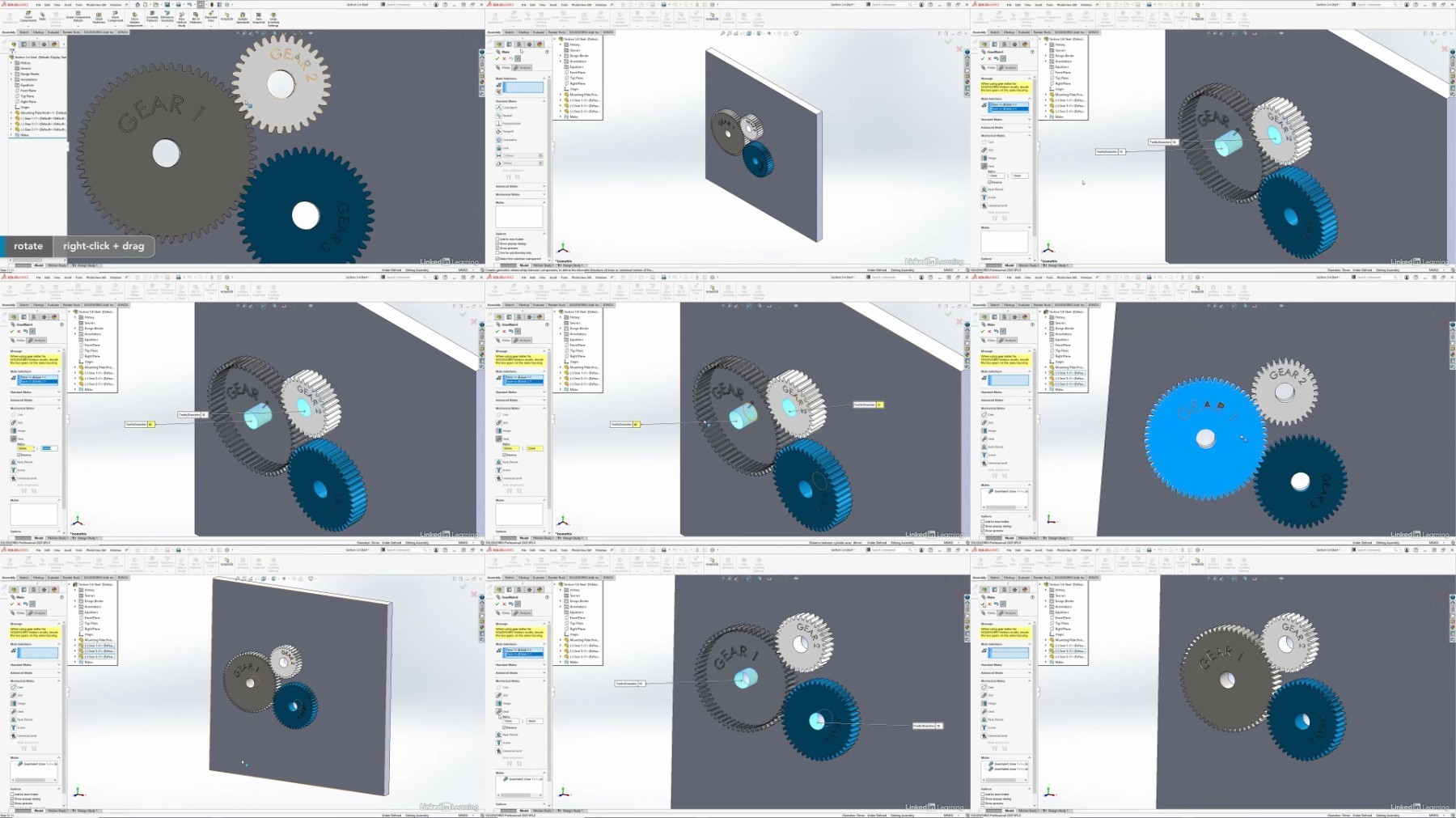Toggle Show preview in the bright-blue Gear 1 frame

983,531
